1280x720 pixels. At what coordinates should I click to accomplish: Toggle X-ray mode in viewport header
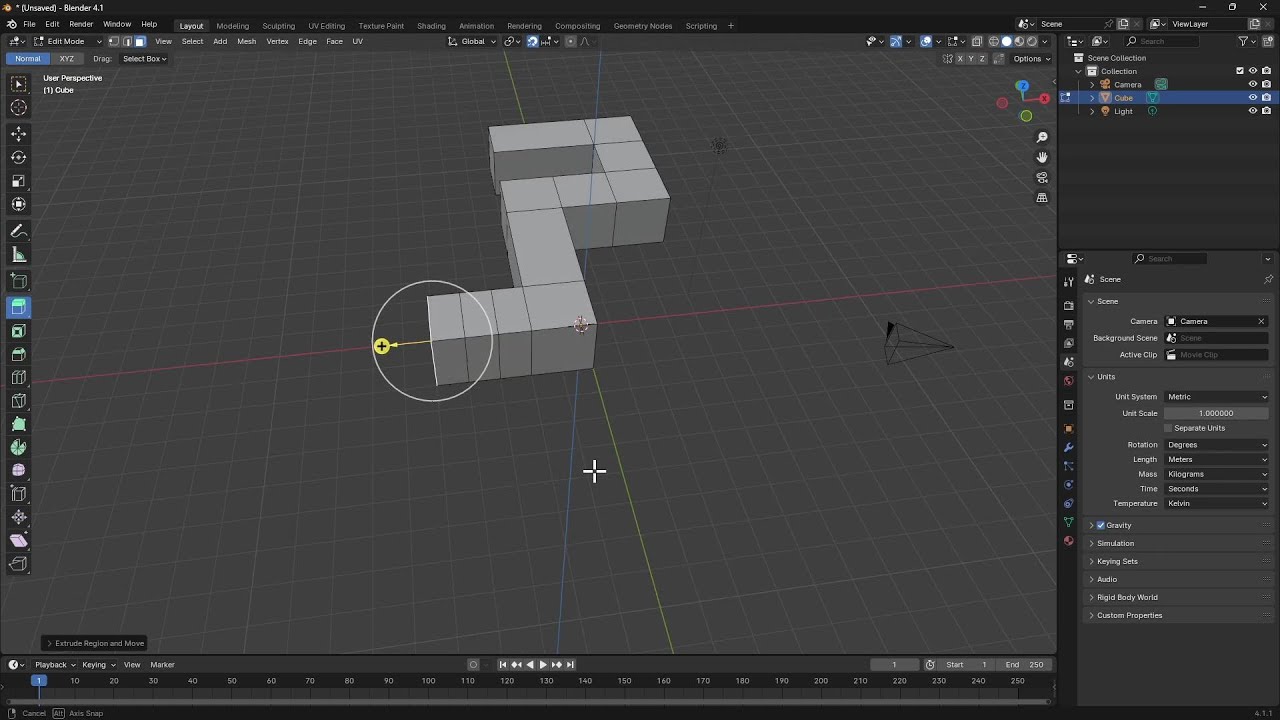pyautogui.click(x=977, y=41)
